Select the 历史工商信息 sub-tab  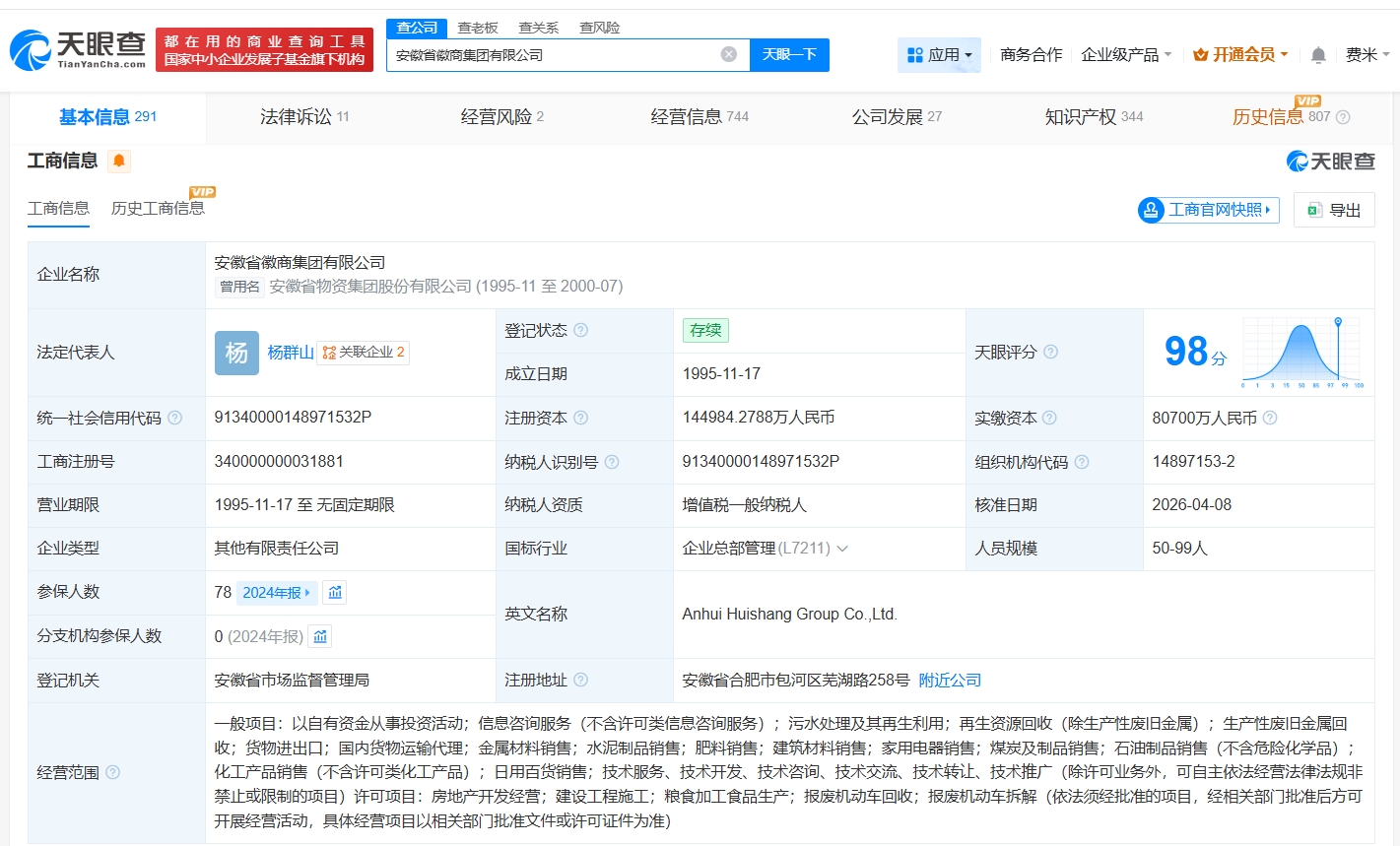coord(158,208)
